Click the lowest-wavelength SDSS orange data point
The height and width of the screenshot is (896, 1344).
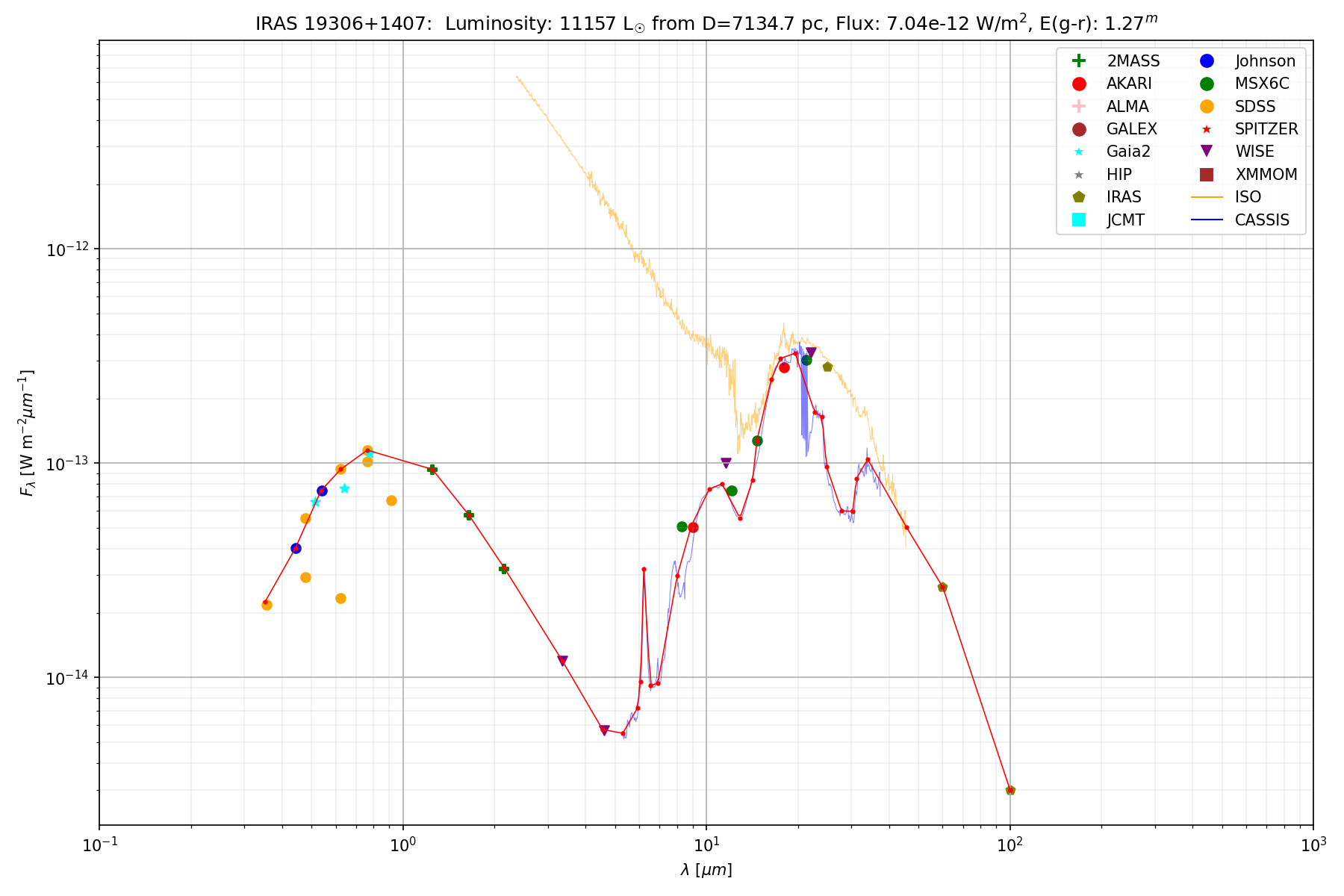click(267, 605)
